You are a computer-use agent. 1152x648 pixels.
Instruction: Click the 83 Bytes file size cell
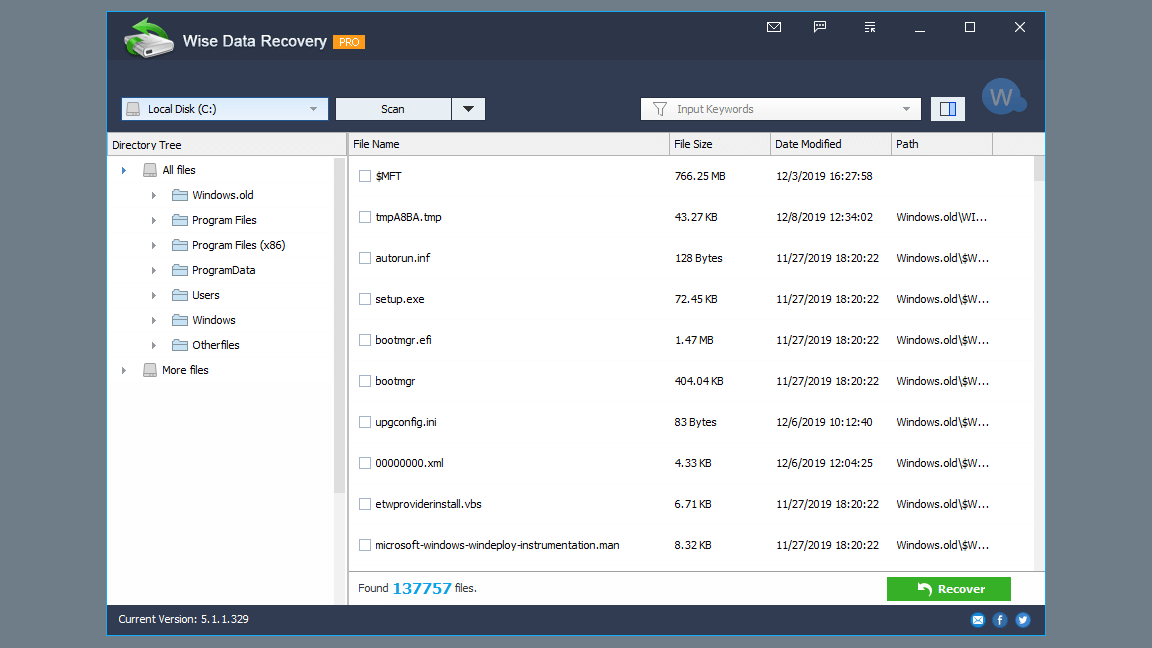coord(695,422)
